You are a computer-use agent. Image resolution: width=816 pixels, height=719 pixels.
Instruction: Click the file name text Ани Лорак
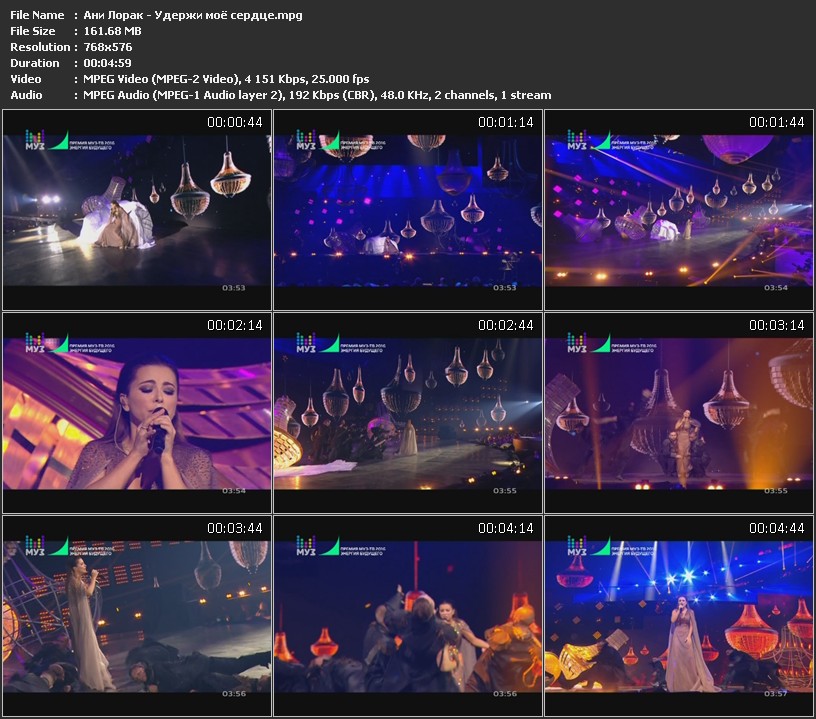point(113,15)
